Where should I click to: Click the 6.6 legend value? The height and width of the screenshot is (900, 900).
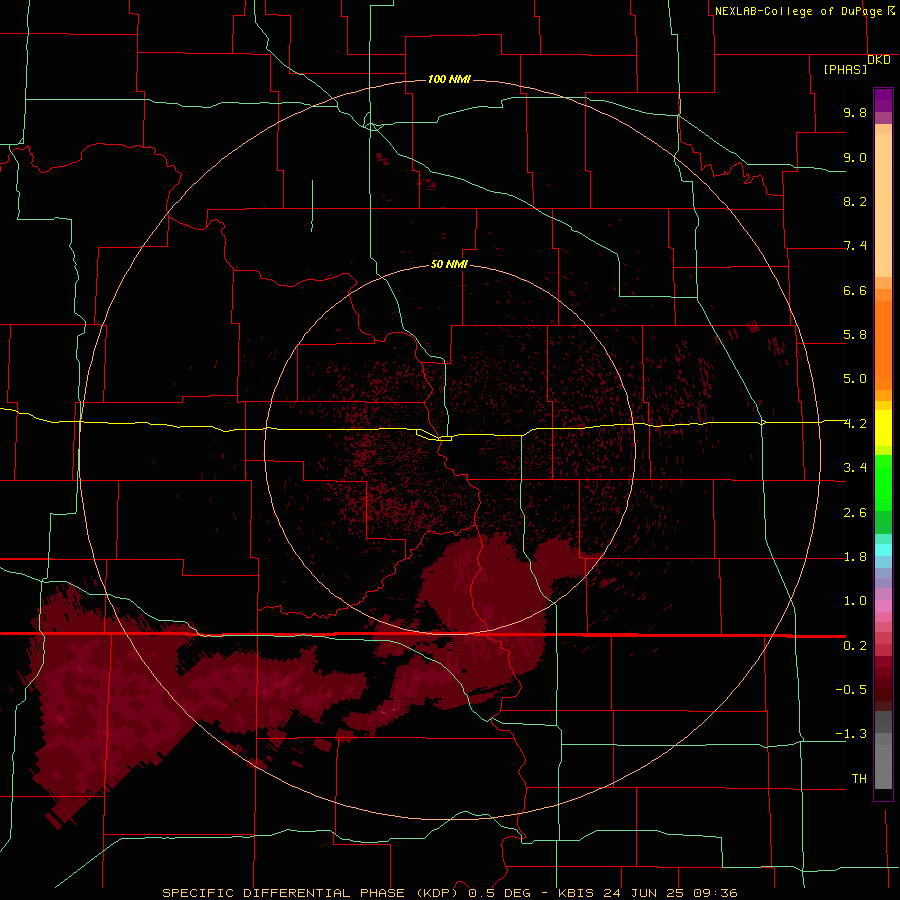click(x=855, y=290)
